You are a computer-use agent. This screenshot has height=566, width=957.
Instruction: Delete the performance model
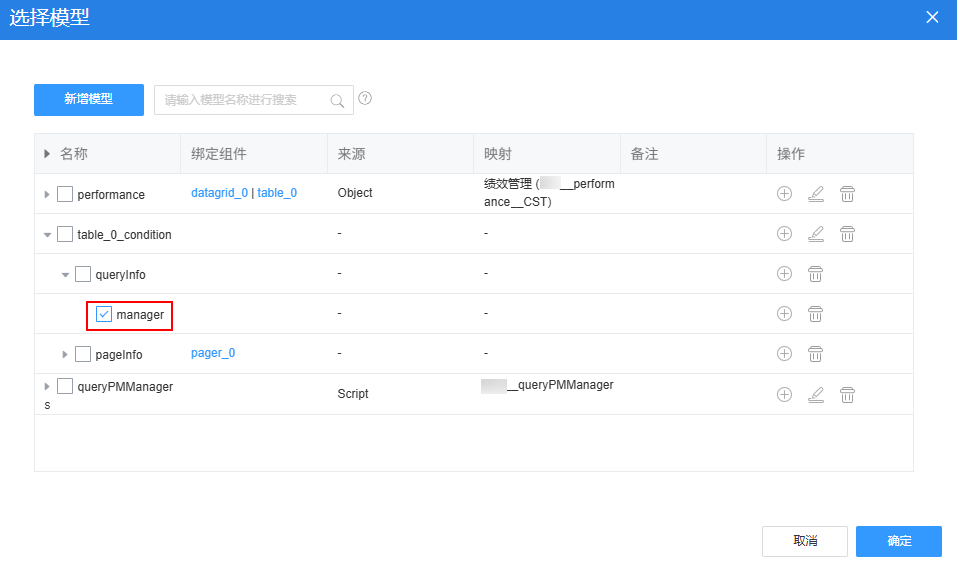(847, 194)
